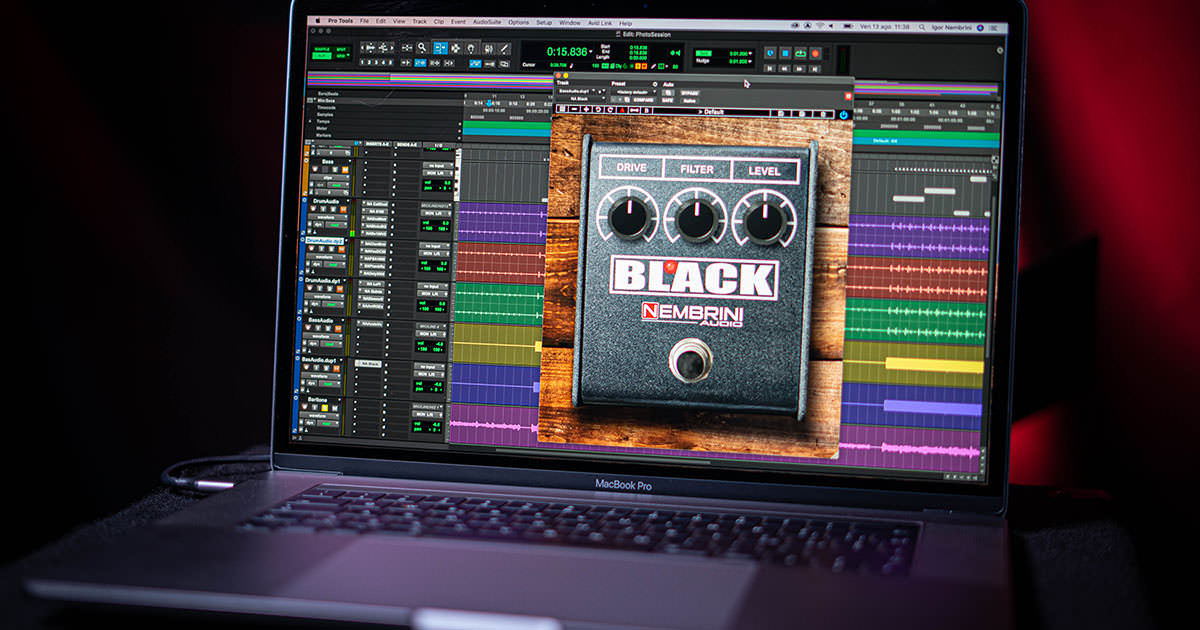Click the Min:Secs ruler label
The width and height of the screenshot is (1200, 630).
(x=326, y=100)
